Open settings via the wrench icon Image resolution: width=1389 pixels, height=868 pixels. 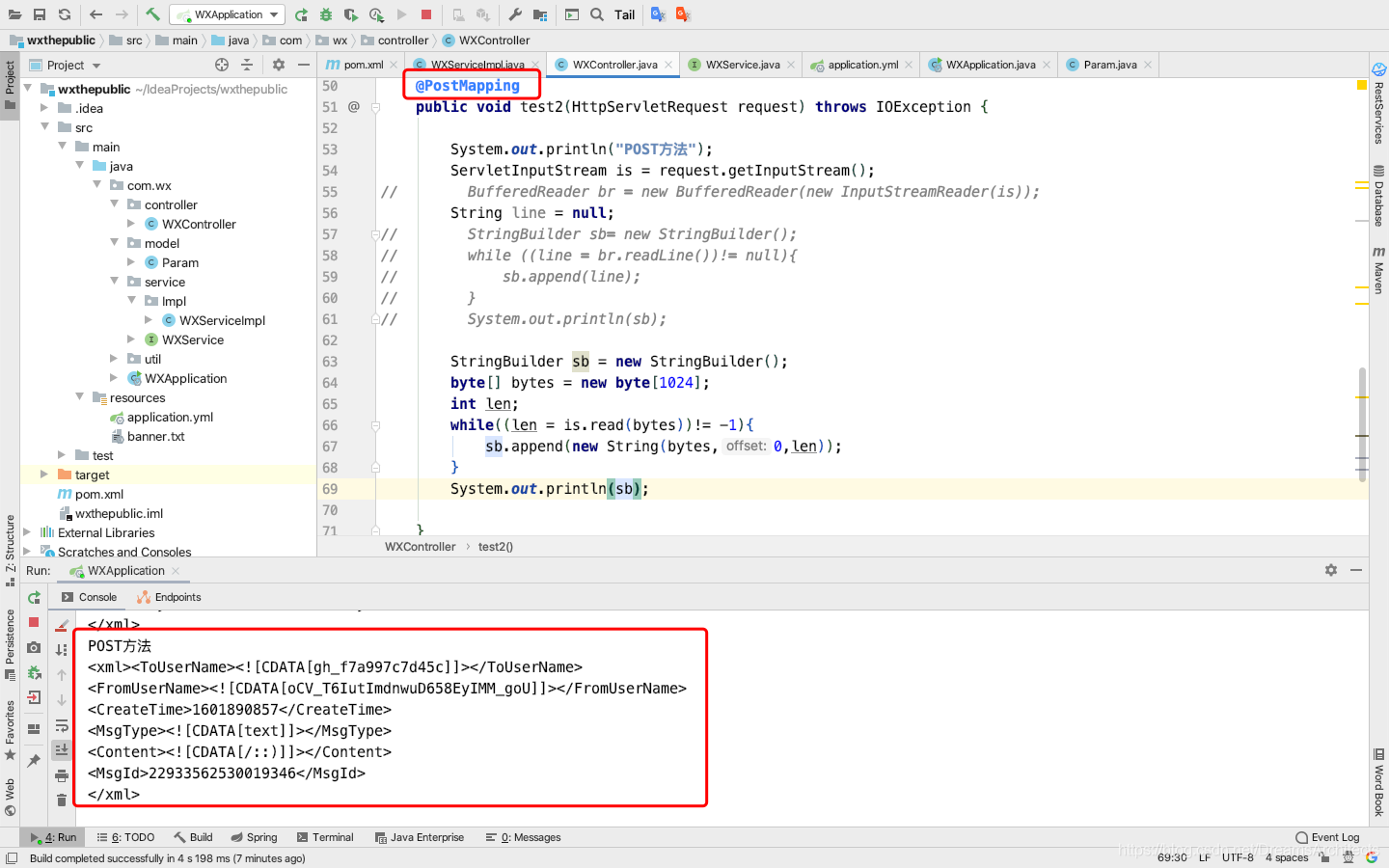(515, 14)
